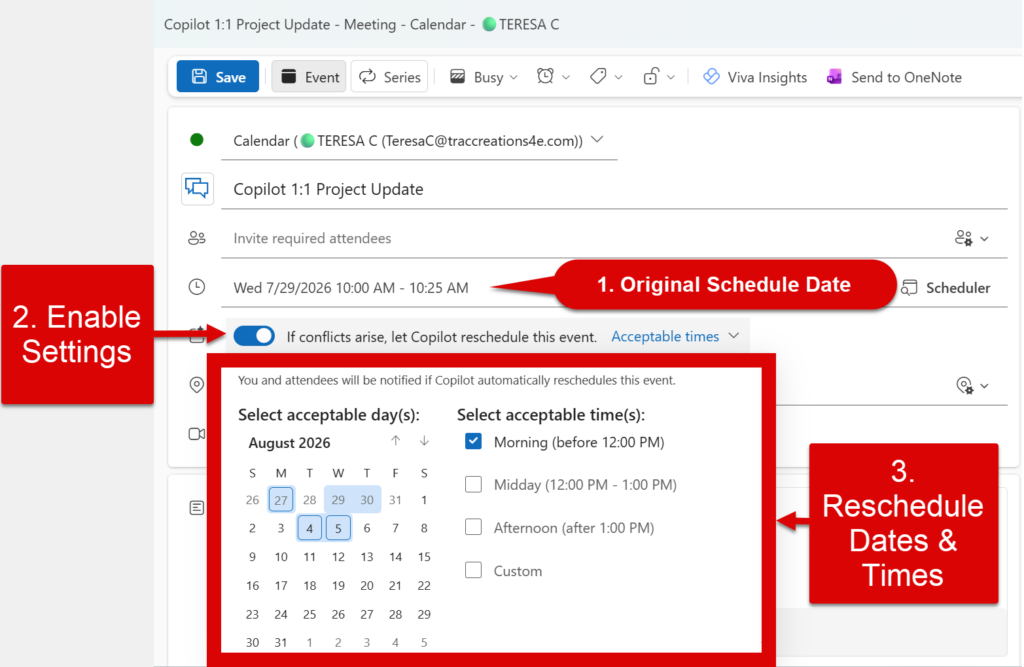Click the meeting chat bubble icon
The image size is (1024, 667).
(197, 188)
